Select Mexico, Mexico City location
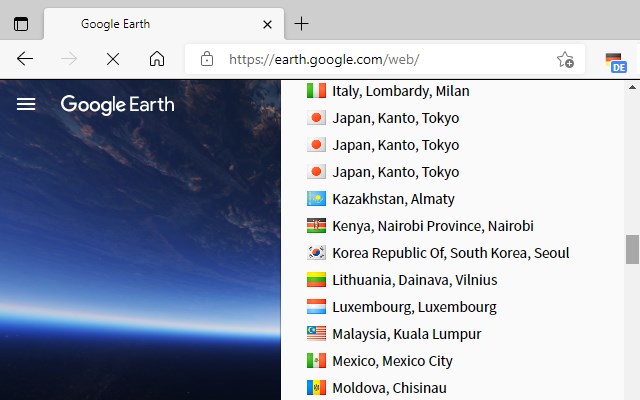The height and width of the screenshot is (400, 640). tap(392, 360)
